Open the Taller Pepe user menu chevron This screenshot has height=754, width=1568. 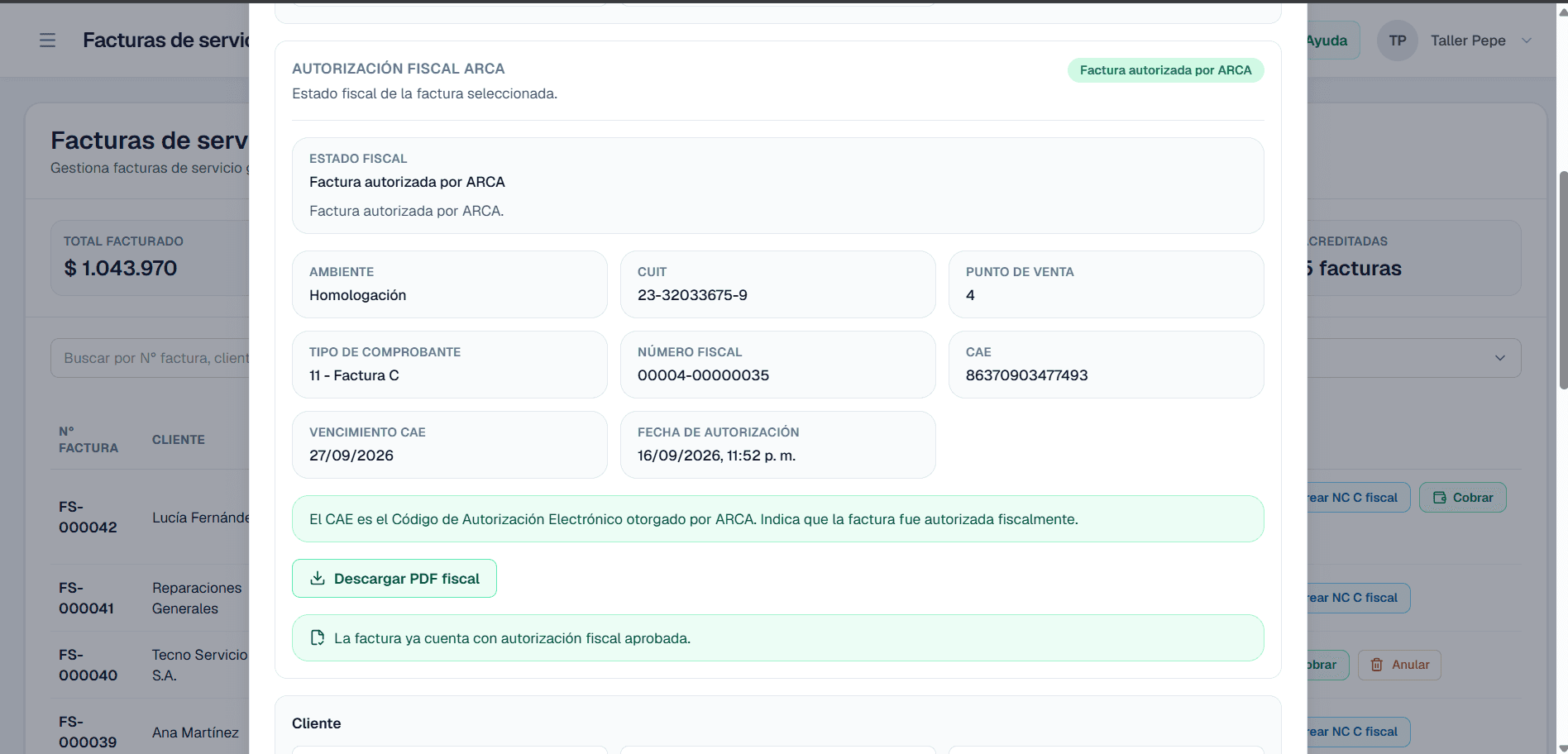click(1527, 41)
